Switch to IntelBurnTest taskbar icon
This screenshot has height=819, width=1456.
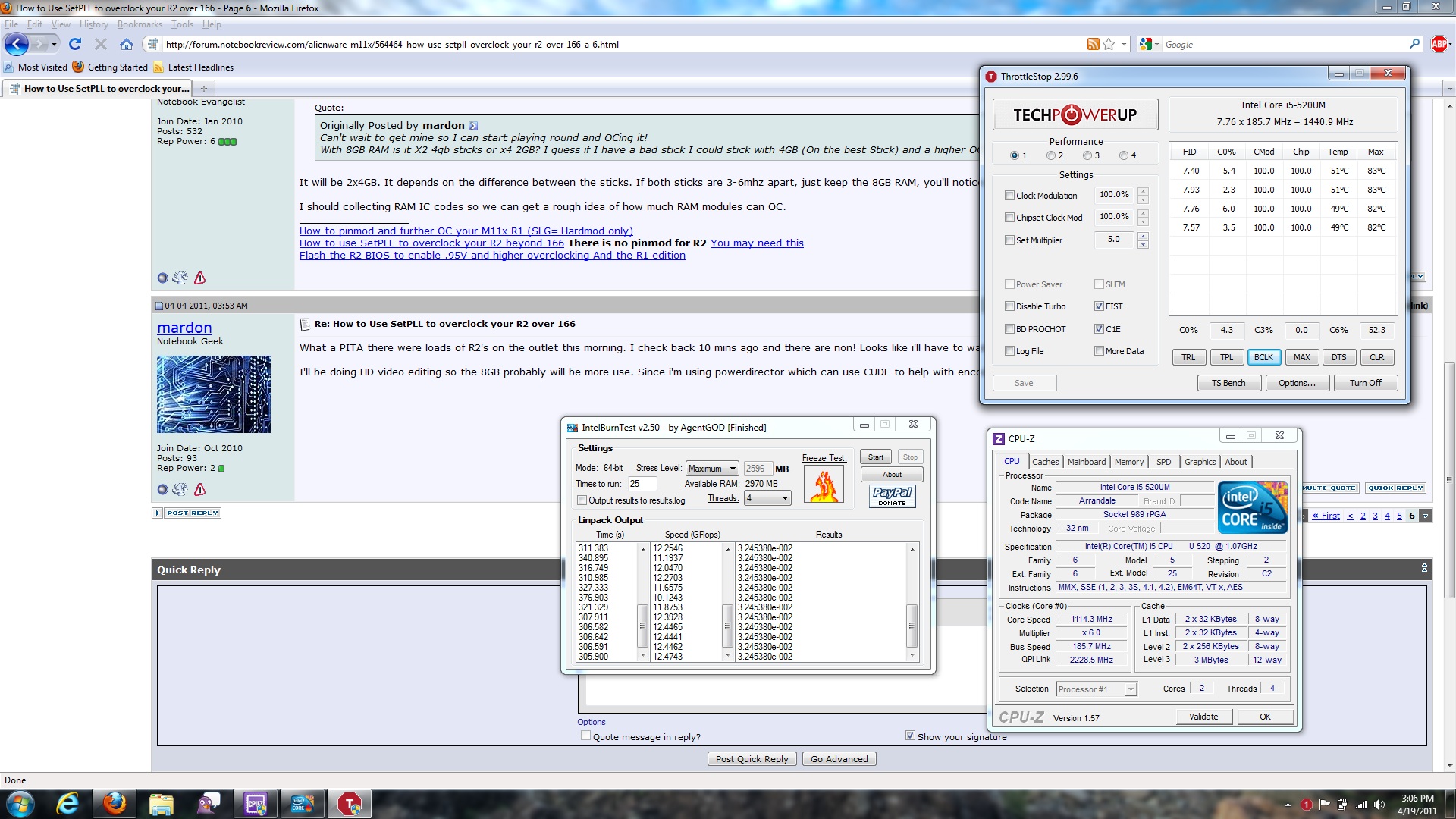(x=302, y=804)
